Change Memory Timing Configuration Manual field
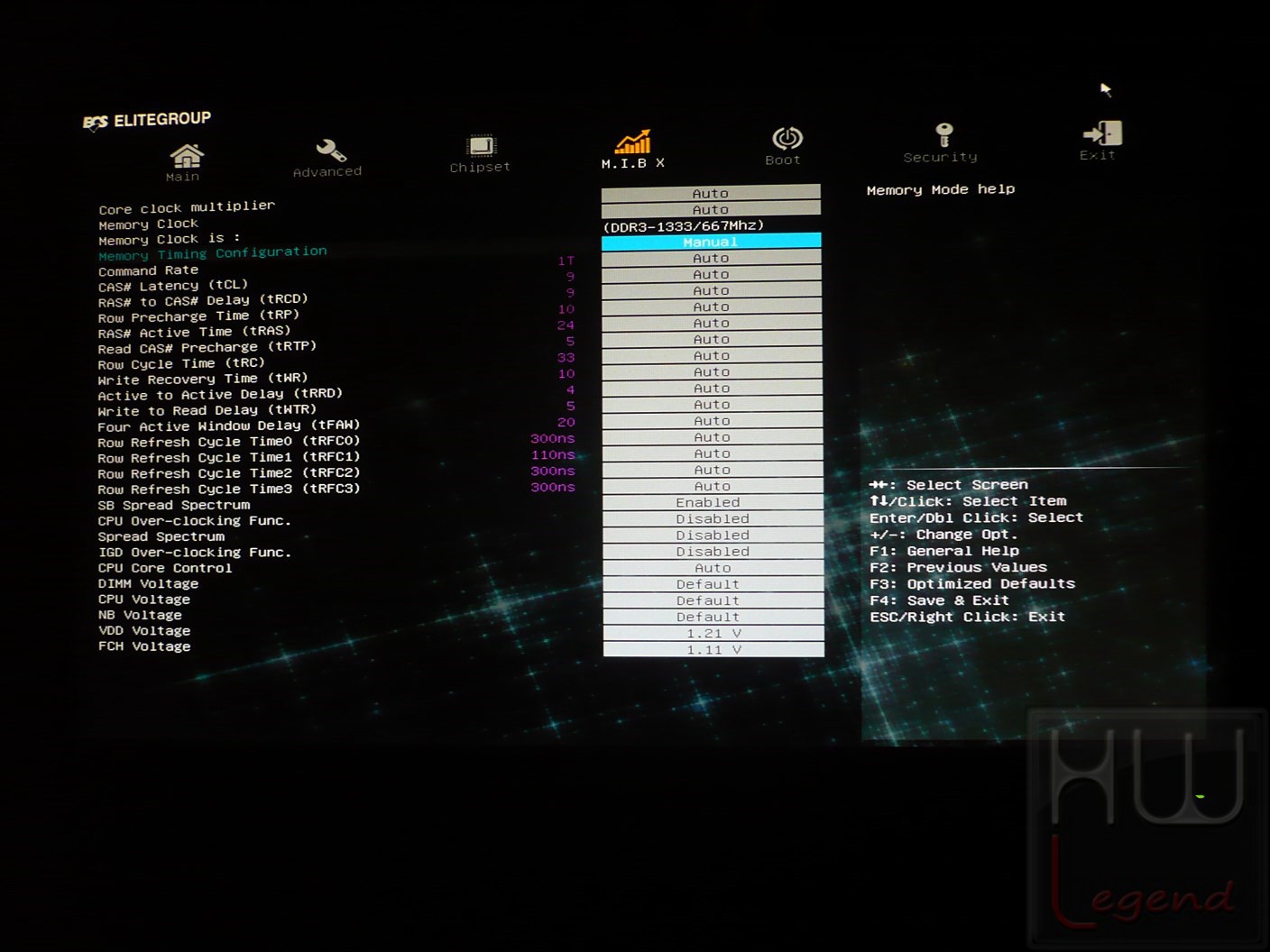1270x952 pixels. (711, 242)
